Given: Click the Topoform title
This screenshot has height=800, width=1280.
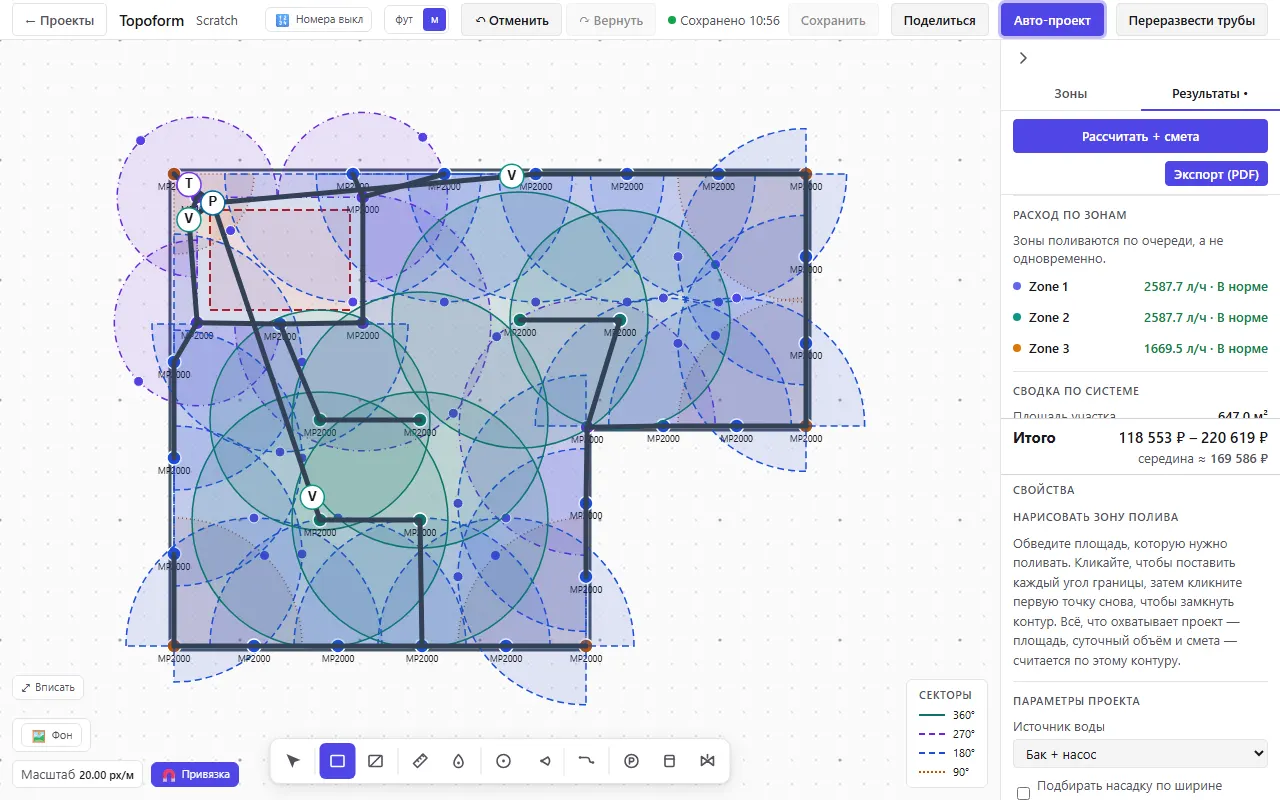Looking at the screenshot, I should (x=151, y=20).
